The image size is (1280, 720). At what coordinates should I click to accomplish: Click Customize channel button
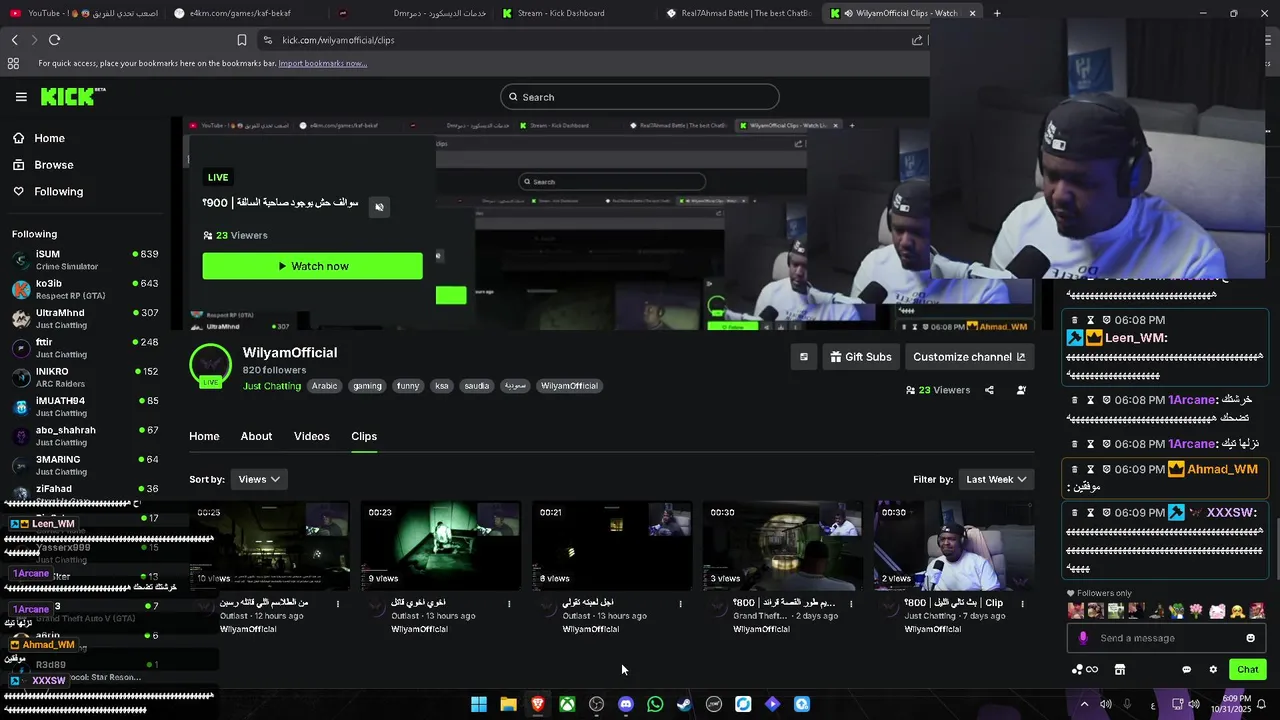click(x=969, y=357)
